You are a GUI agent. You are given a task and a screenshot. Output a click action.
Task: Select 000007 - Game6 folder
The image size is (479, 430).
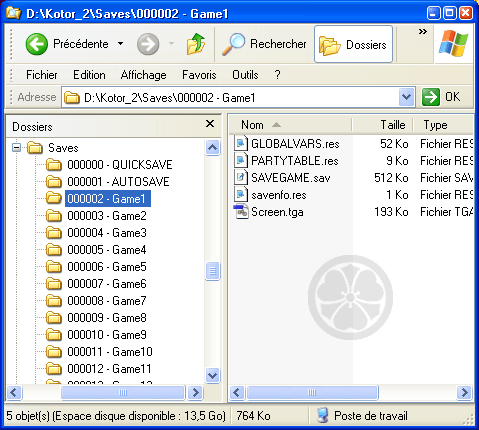[x=107, y=284]
